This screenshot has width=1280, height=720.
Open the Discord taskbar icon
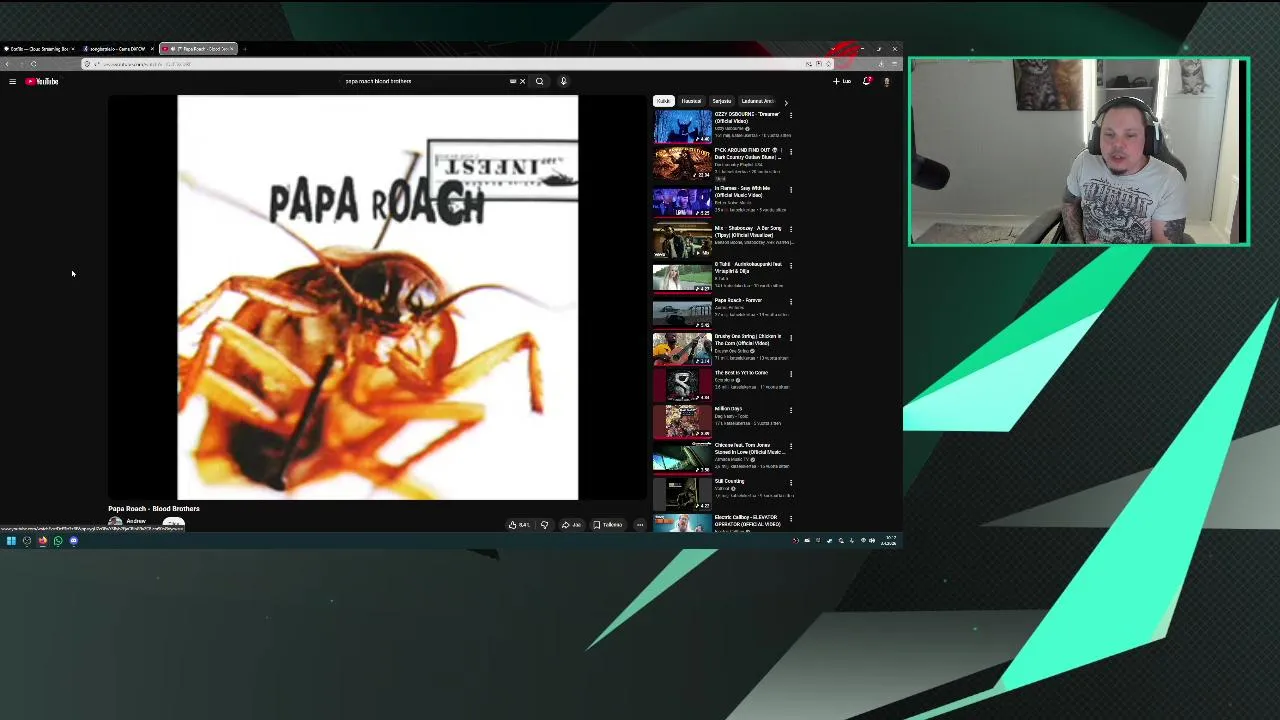[74, 541]
